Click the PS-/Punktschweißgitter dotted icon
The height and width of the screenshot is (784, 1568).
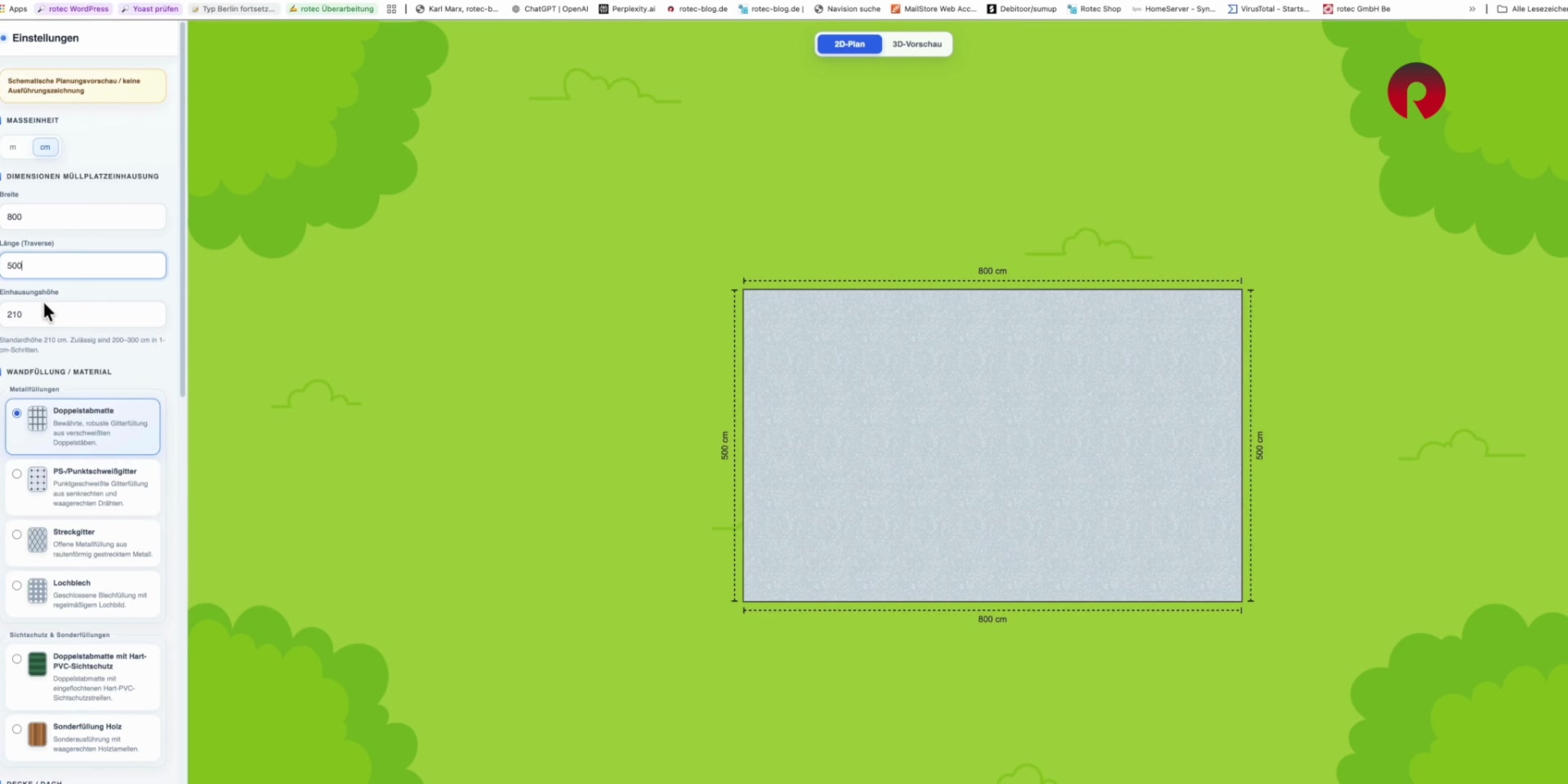38,479
